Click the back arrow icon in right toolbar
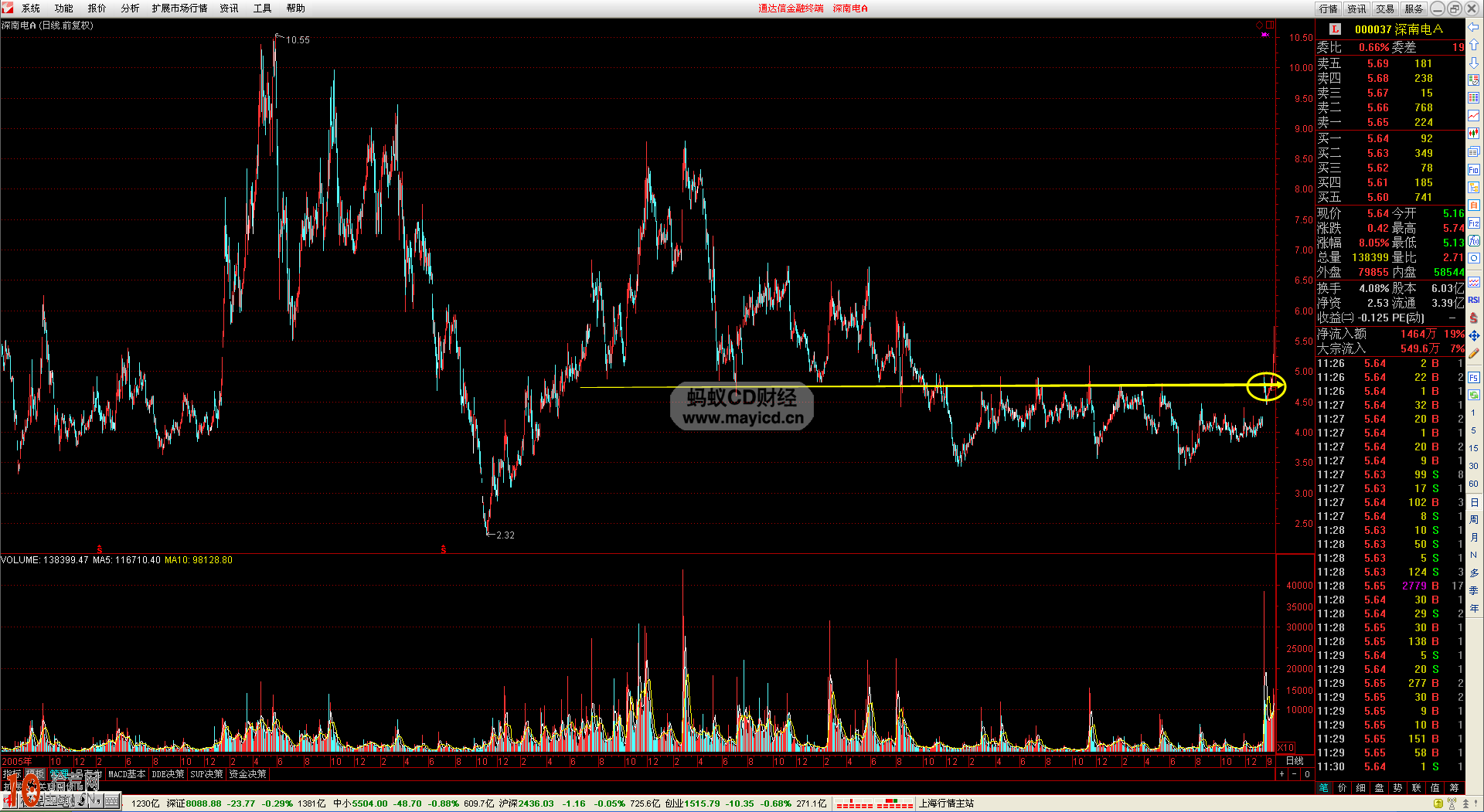The width and height of the screenshot is (1484, 812). click(x=1474, y=26)
